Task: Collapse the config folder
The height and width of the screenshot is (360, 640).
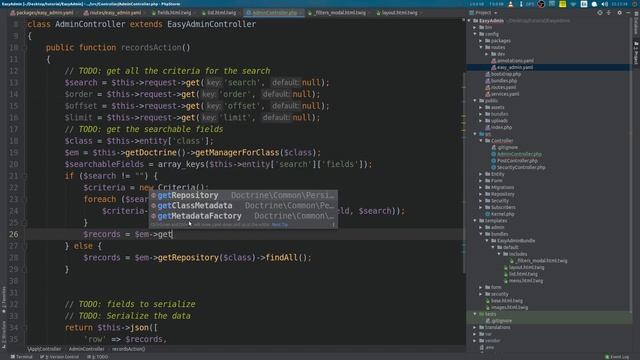Action: click(x=475, y=34)
